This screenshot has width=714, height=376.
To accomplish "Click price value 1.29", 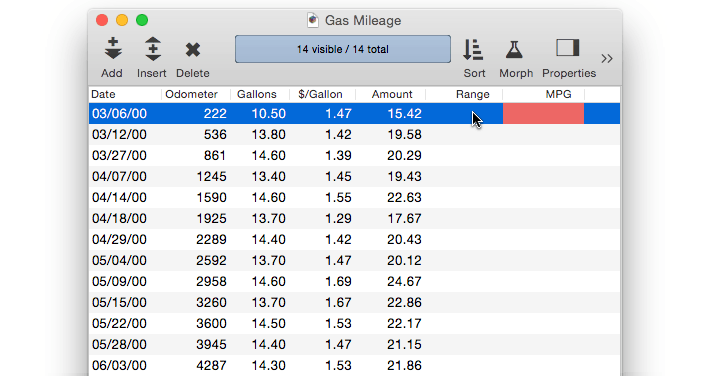I will [x=338, y=218].
